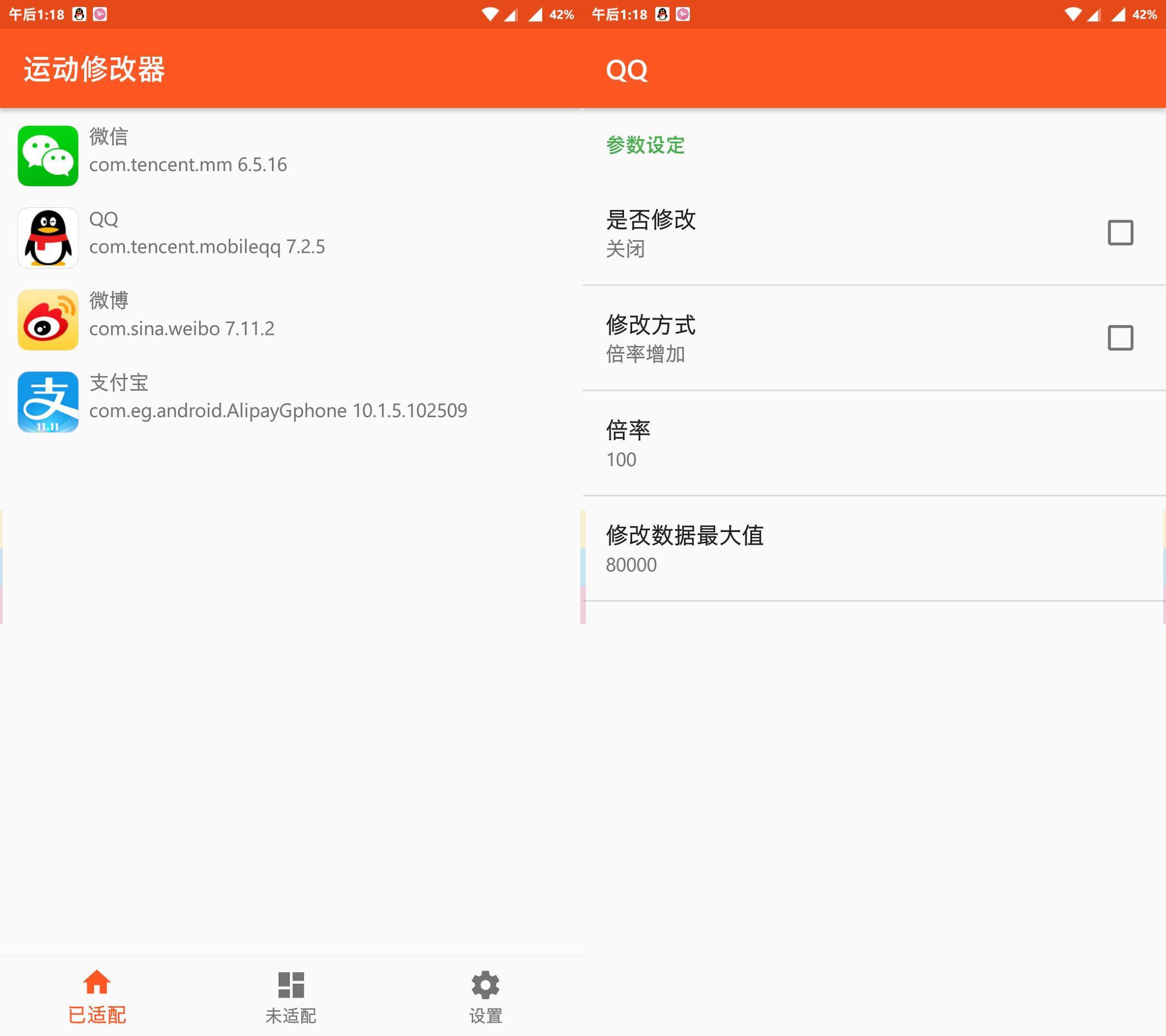Tap the Wi-Fi icon in the left status bar
Image resolution: width=1166 pixels, height=1036 pixels.
pyautogui.click(x=490, y=15)
